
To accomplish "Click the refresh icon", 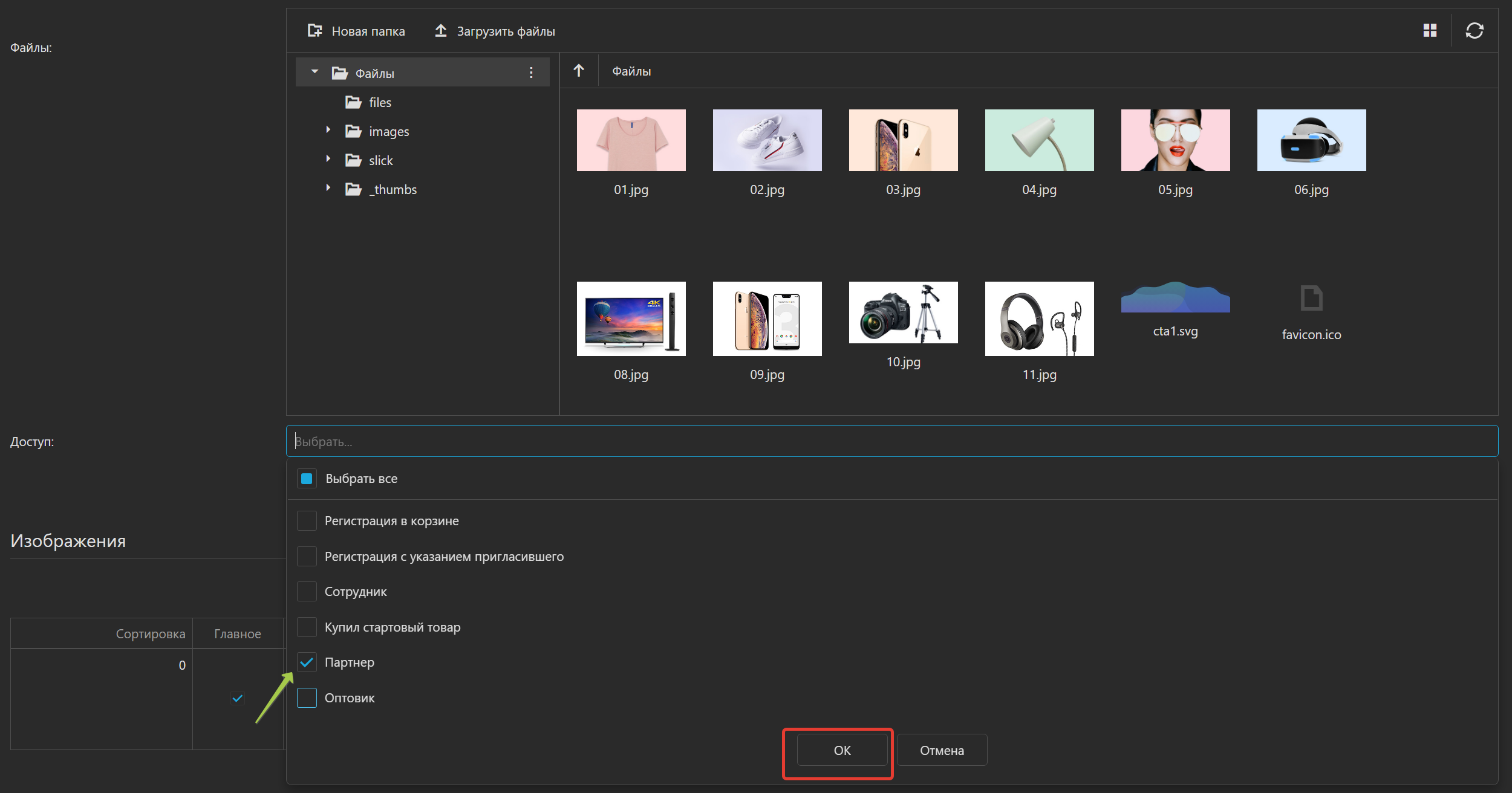I will pyautogui.click(x=1475, y=31).
